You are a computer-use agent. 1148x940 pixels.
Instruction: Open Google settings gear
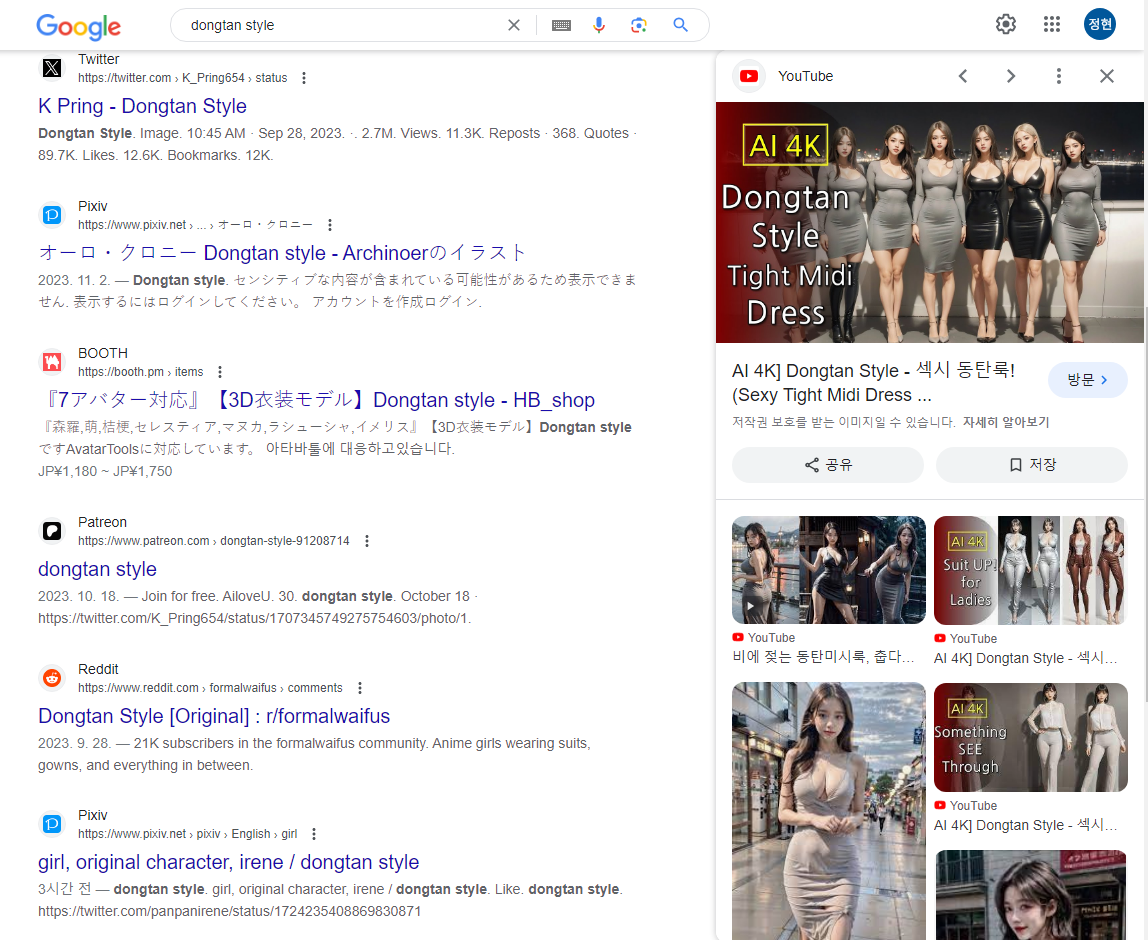(x=1006, y=24)
